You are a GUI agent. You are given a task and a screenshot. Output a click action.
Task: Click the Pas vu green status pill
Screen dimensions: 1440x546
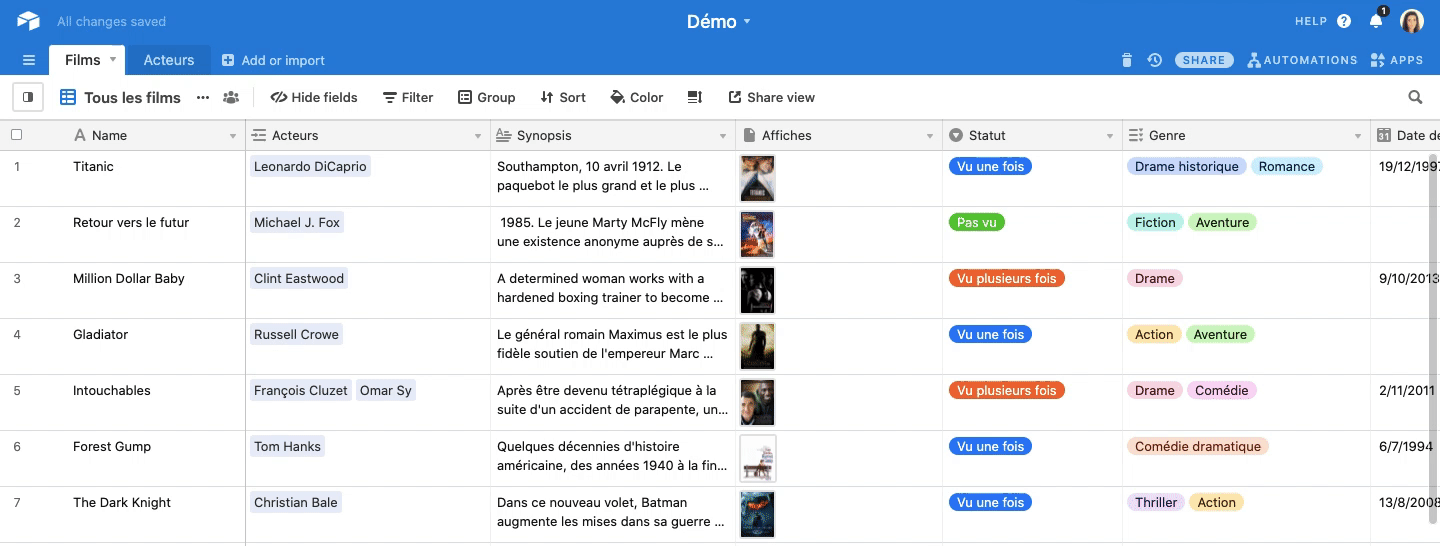click(977, 223)
